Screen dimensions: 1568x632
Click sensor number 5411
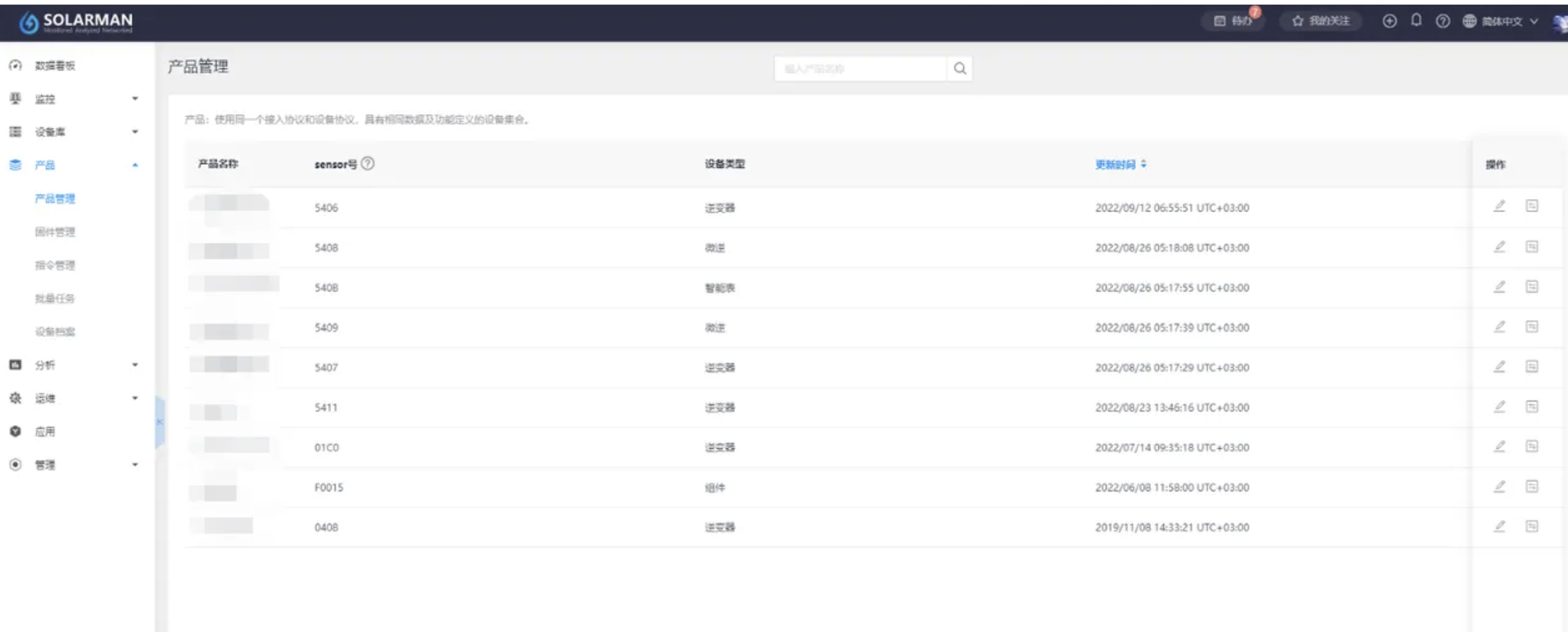tap(326, 408)
